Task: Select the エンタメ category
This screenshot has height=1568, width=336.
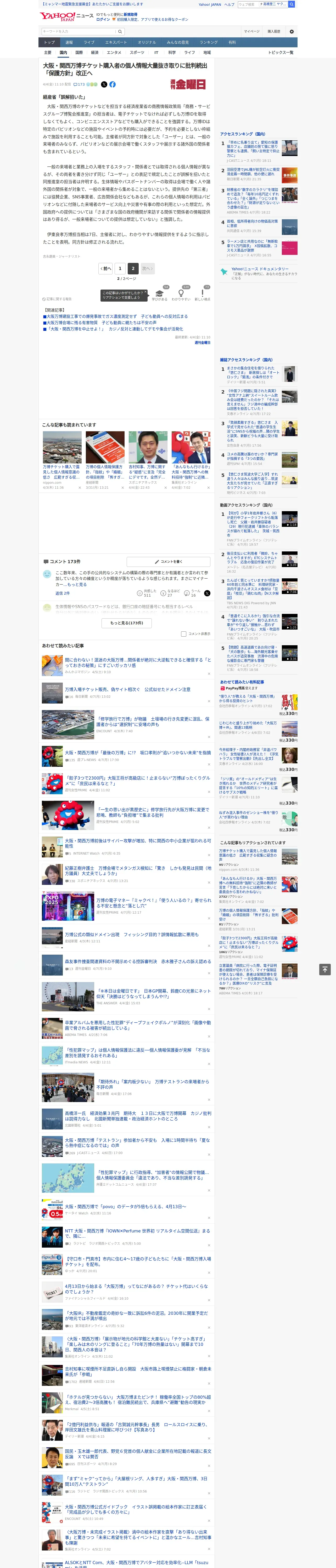Action: pyautogui.click(x=114, y=52)
